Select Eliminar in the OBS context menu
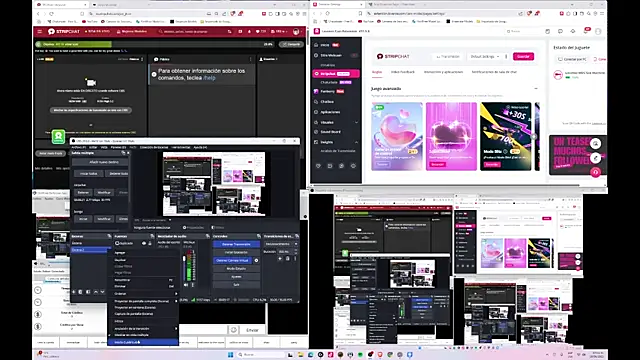 (121, 287)
